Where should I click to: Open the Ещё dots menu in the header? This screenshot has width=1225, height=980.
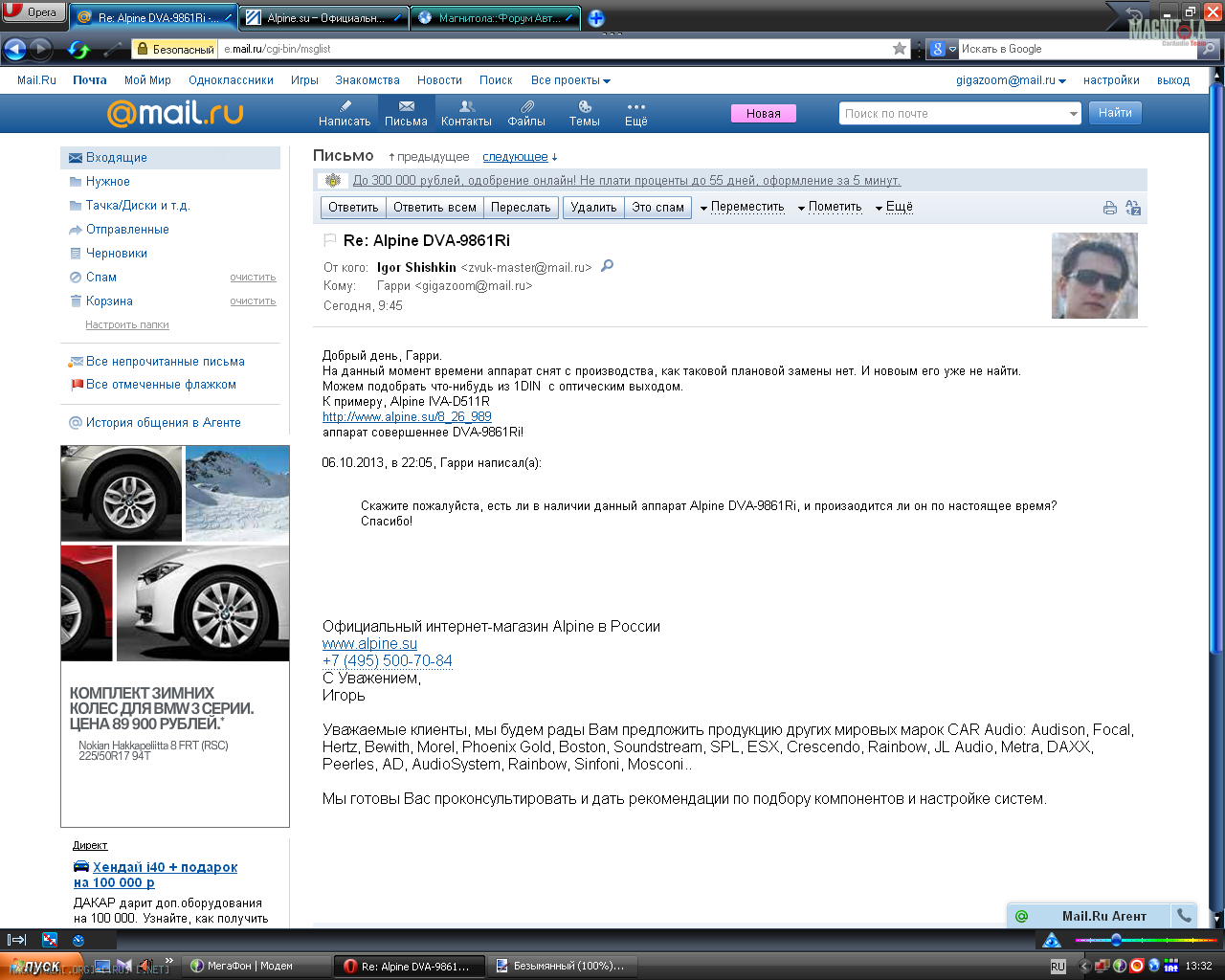tap(636, 113)
